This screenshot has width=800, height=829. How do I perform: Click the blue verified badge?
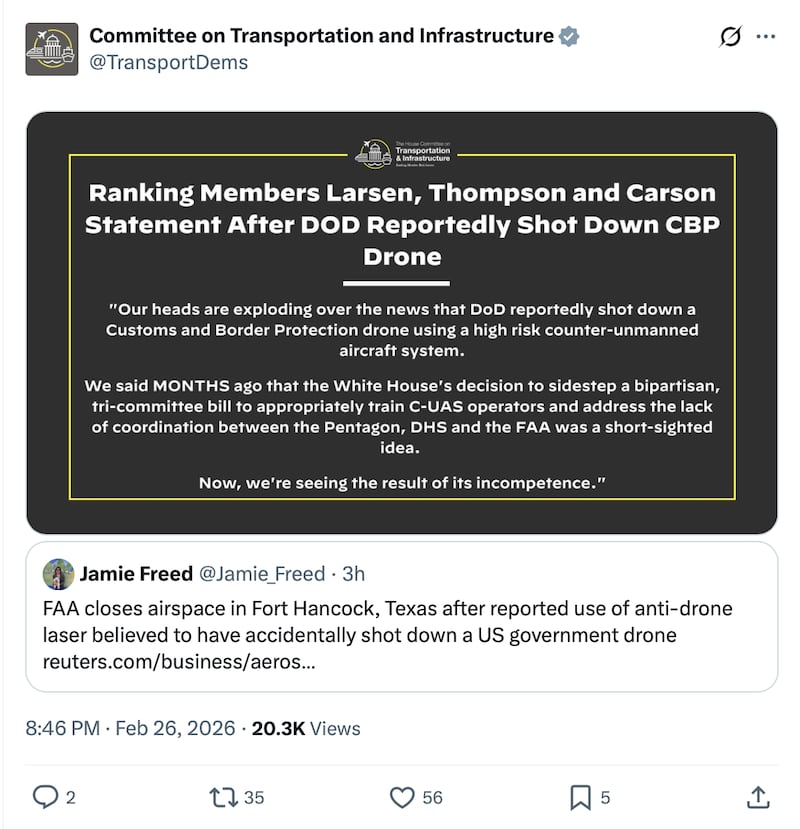(x=569, y=36)
